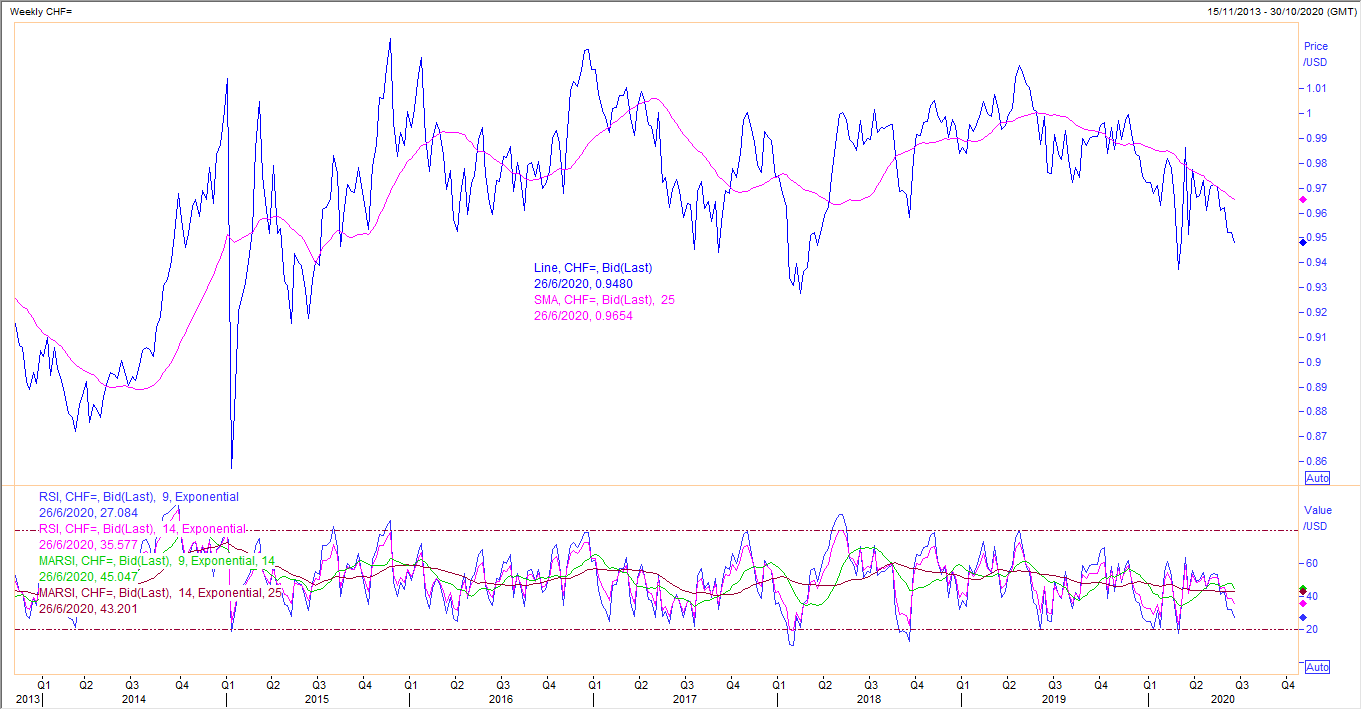Click the line value '26/6/2020, 0.9480'
Image resolution: width=1362 pixels, height=710 pixels.
point(583,284)
